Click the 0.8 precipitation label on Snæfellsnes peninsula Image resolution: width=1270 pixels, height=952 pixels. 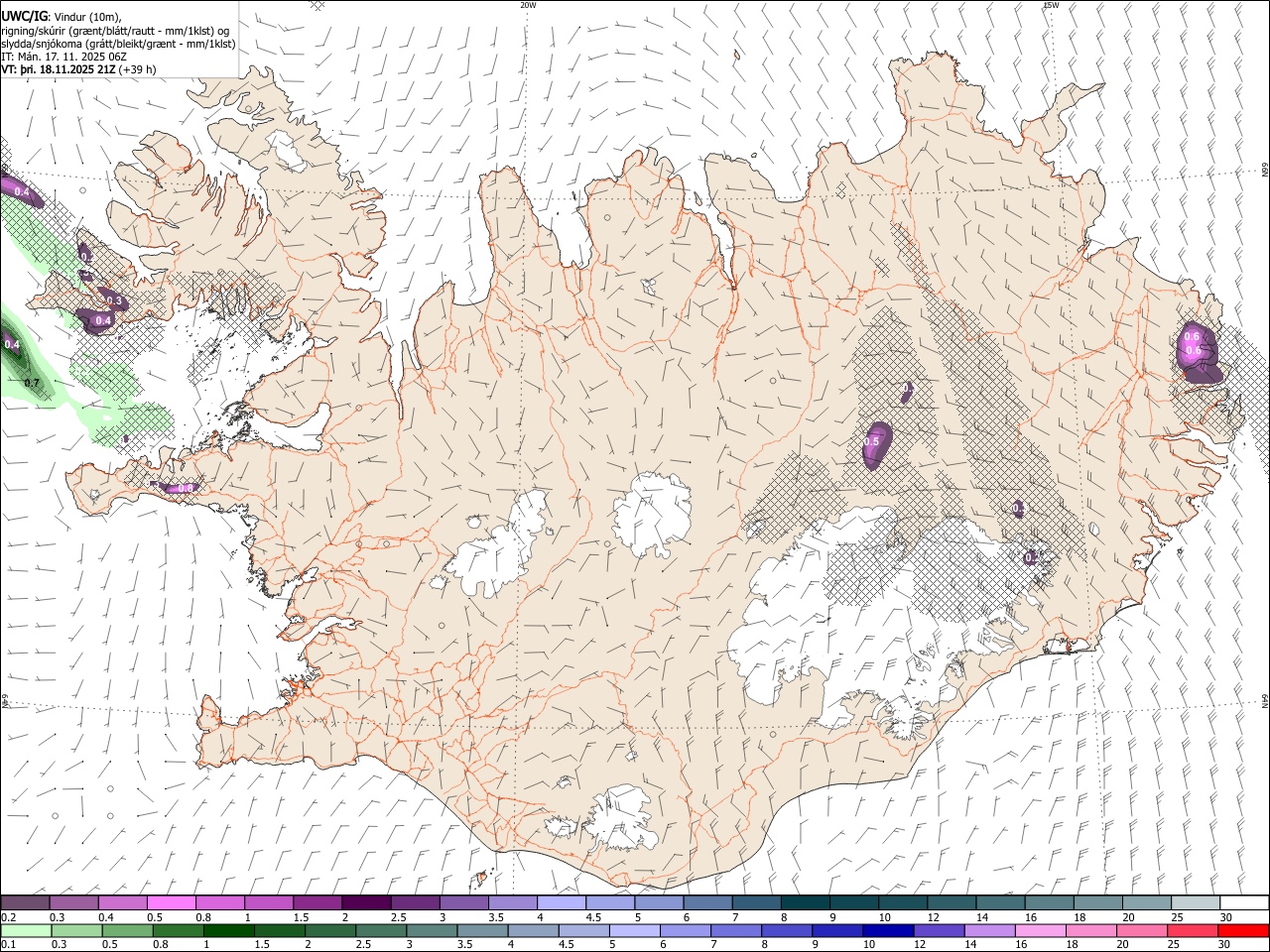click(x=186, y=488)
